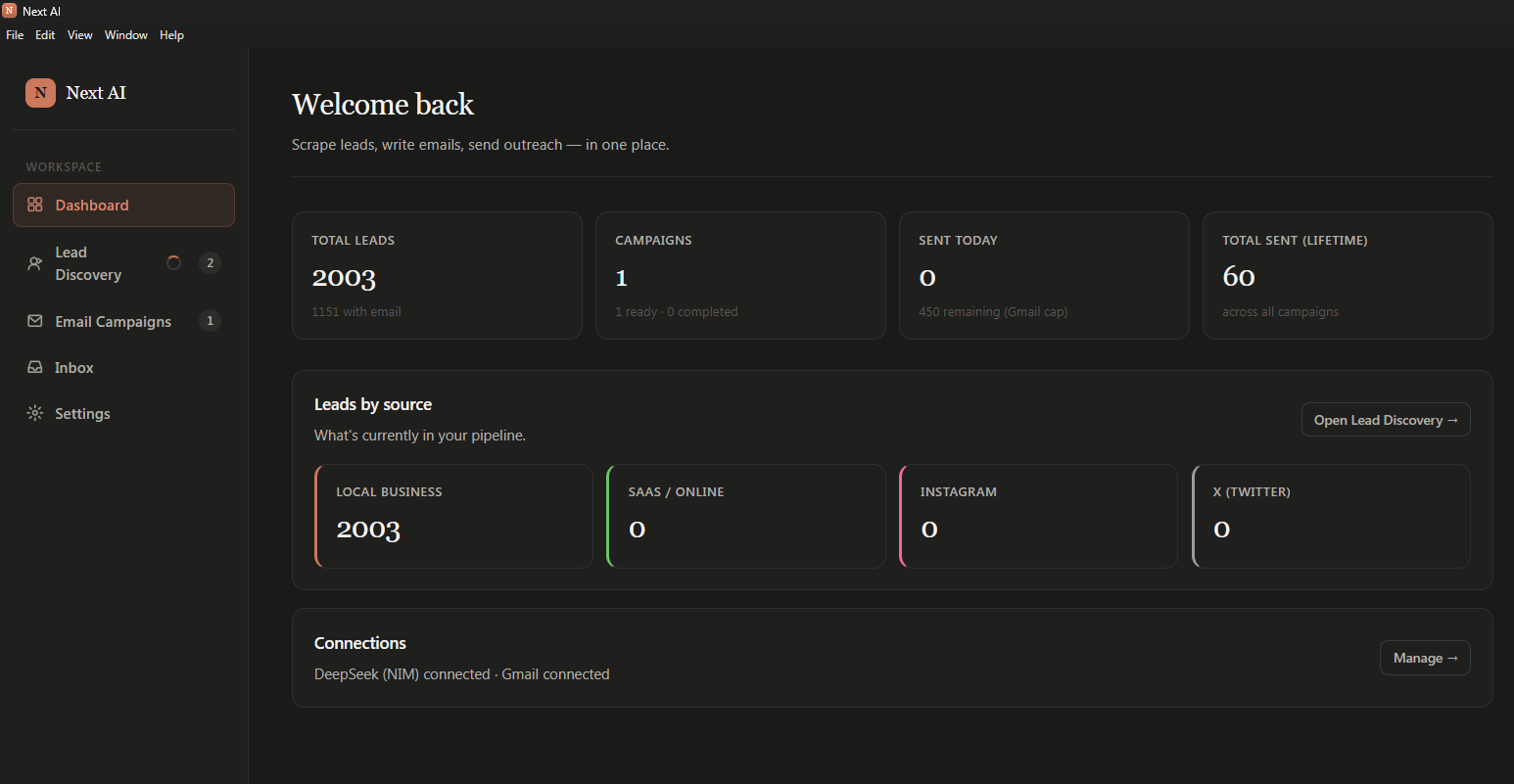Open the Email Campaigns section
Image resolution: width=1514 pixels, height=784 pixels.
[123, 321]
